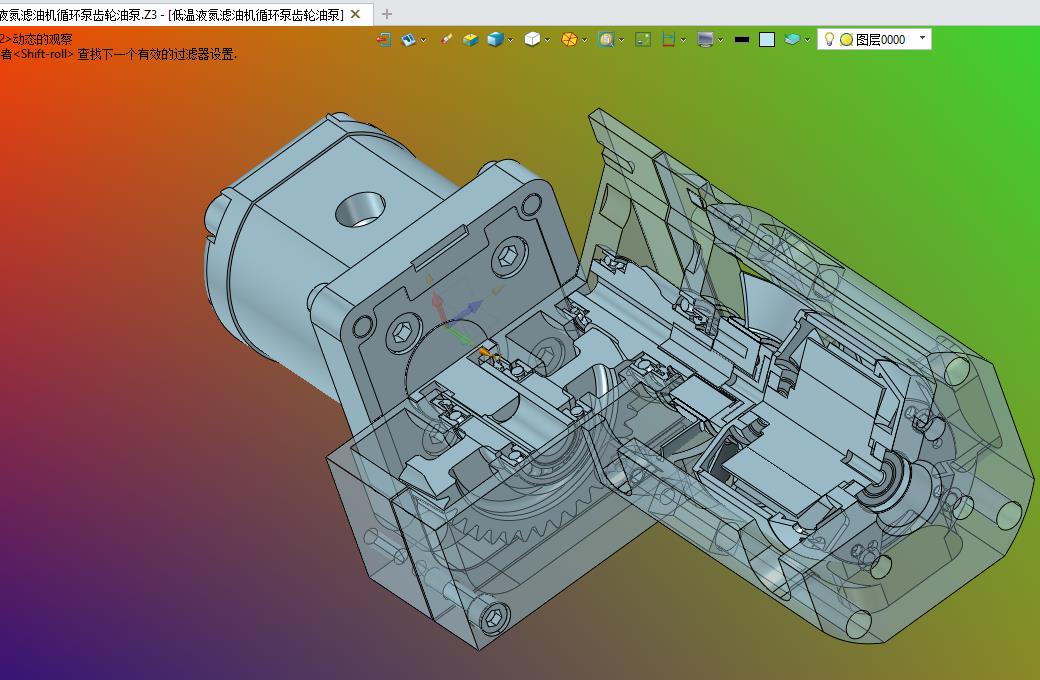Click the yellow-topped box toolbar icon

tap(470, 40)
